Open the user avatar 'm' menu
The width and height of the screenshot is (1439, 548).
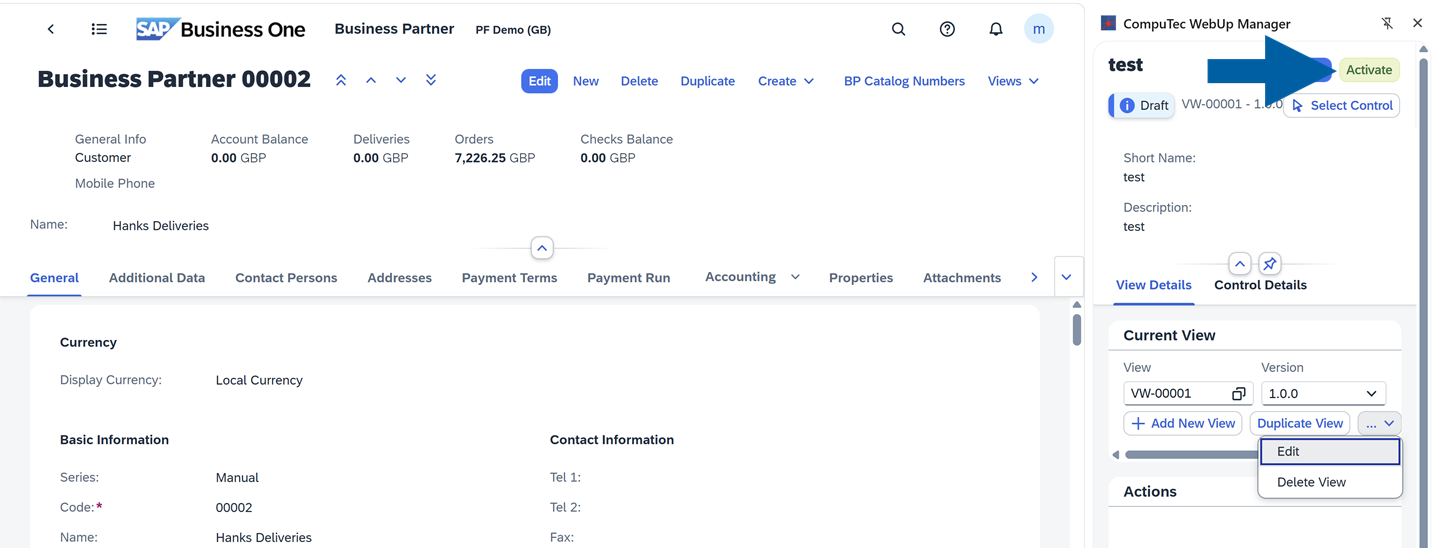1039,29
